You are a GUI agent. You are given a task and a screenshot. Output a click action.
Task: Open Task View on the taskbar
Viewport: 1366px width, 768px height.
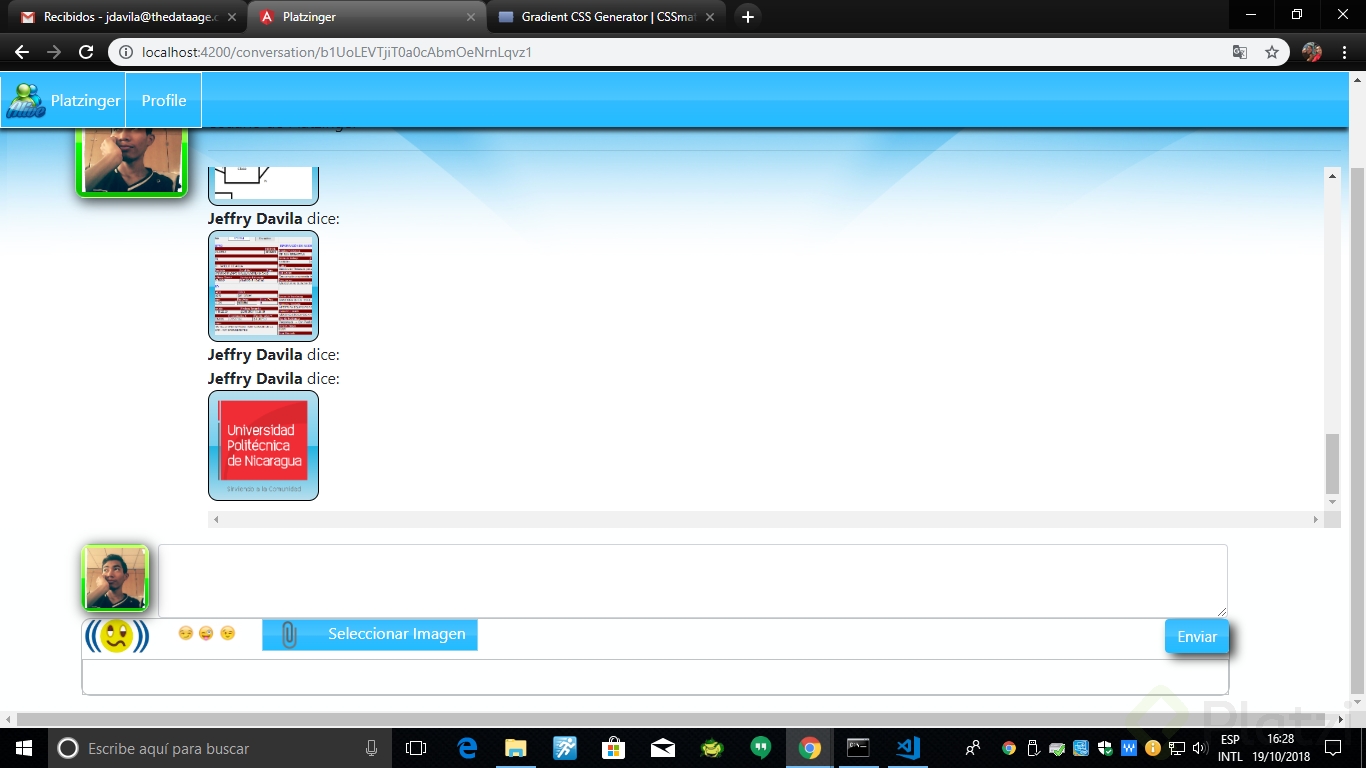click(416, 748)
